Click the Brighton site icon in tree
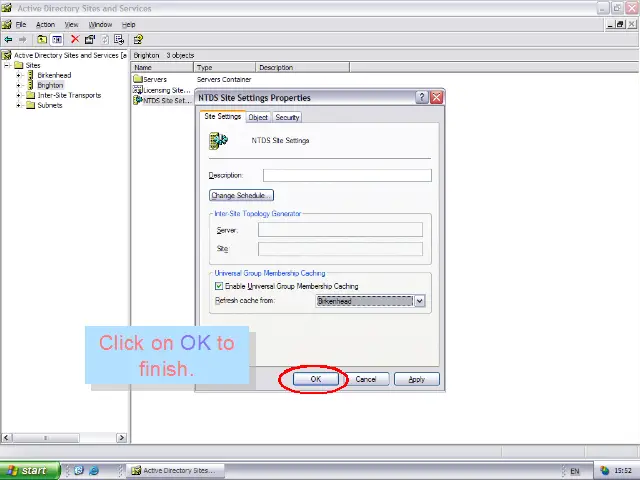The width and height of the screenshot is (640, 480). tap(31, 85)
